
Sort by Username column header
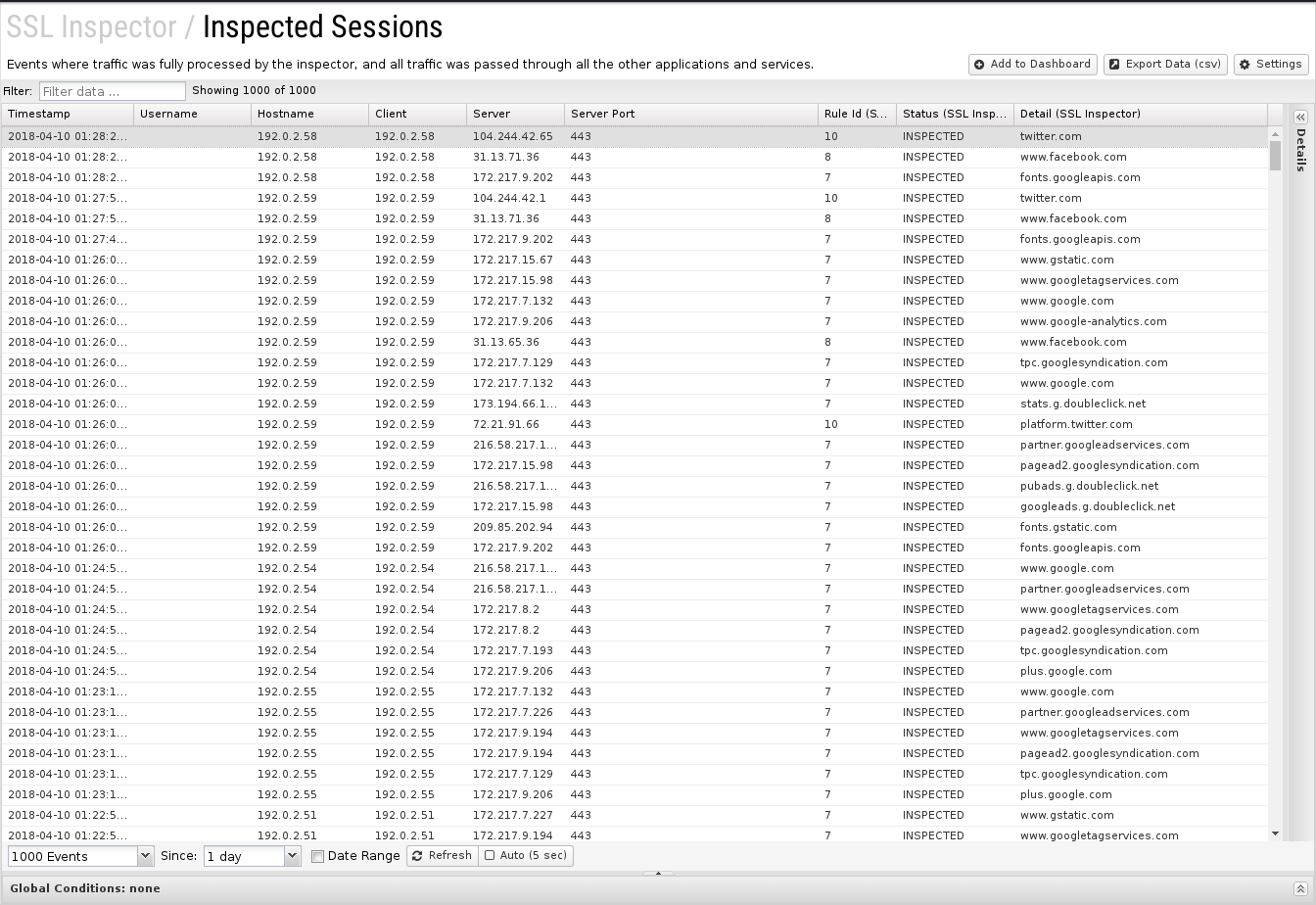(192, 115)
